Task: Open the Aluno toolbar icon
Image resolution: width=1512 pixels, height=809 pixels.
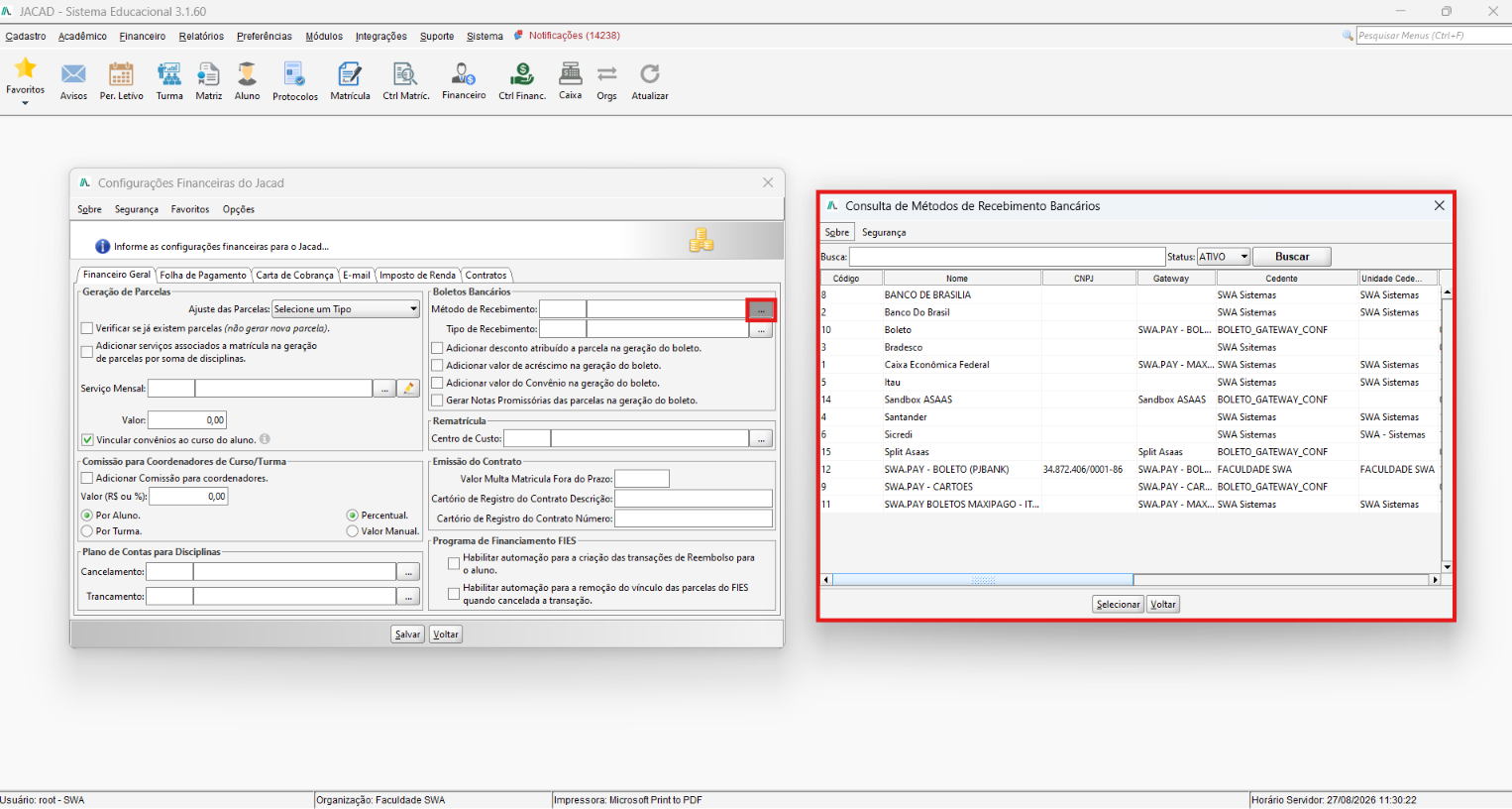Action: (247, 74)
